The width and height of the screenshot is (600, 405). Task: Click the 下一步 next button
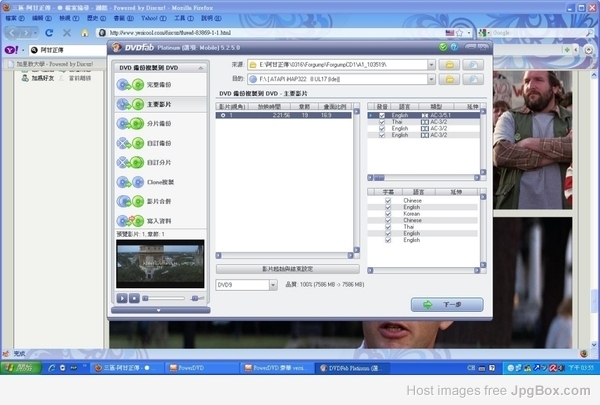coord(446,304)
